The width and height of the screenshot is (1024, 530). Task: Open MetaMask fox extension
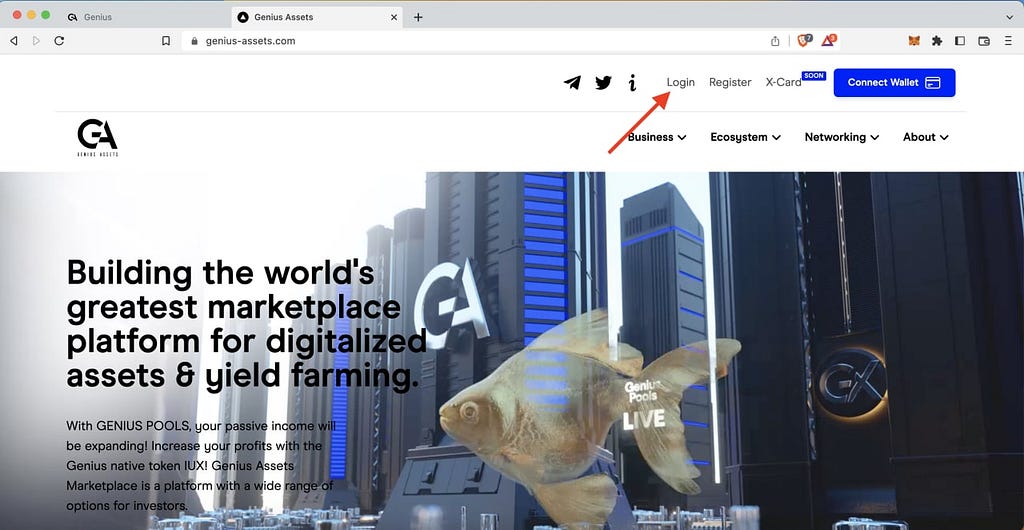pyautogui.click(x=914, y=40)
